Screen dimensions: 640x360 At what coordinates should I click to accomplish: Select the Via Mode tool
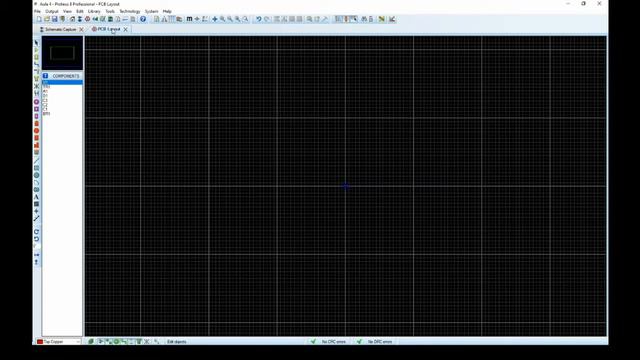[36, 71]
